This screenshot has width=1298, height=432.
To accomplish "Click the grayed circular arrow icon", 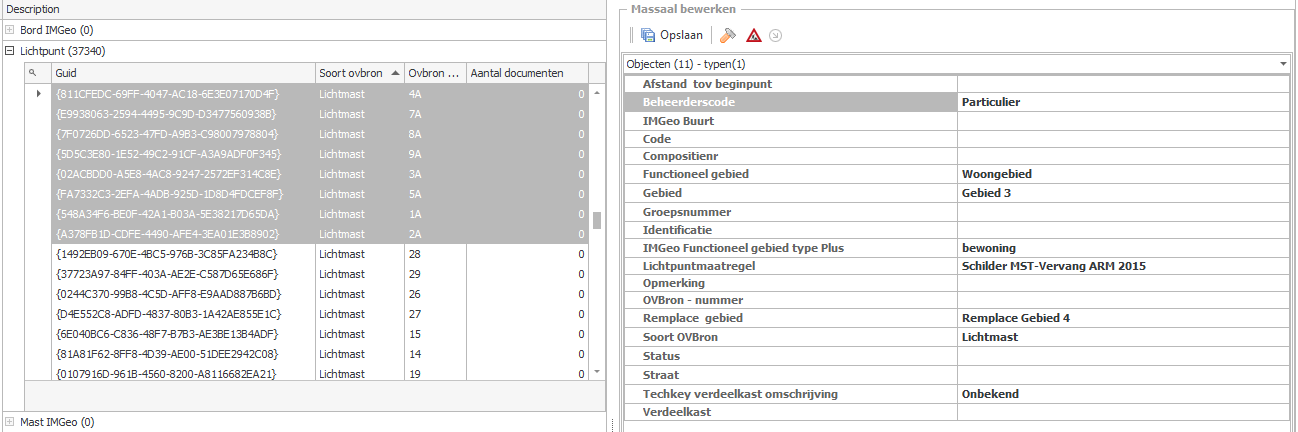I will (775, 35).
